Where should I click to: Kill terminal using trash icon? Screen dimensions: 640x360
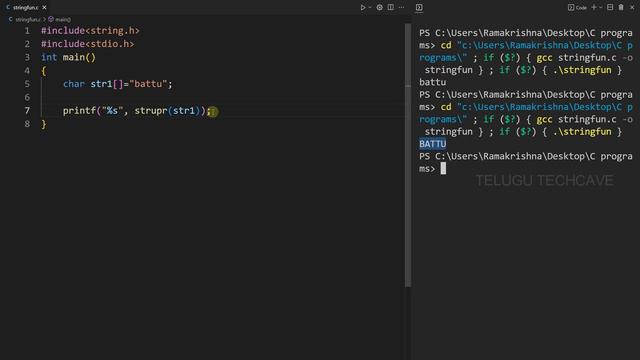(621, 7)
